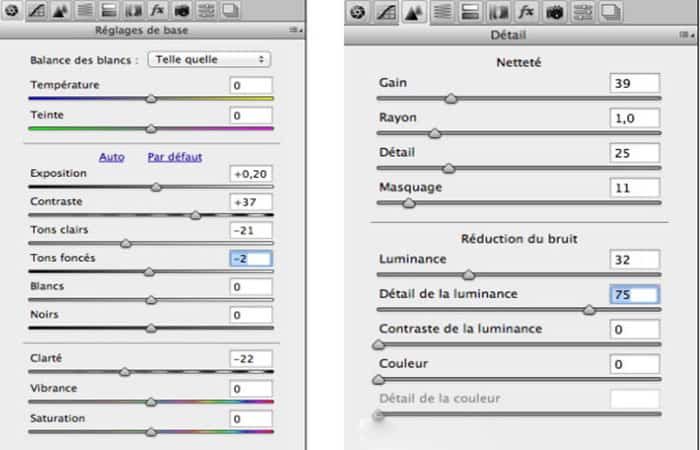Focus the Tons clairs value field -21

point(251,230)
